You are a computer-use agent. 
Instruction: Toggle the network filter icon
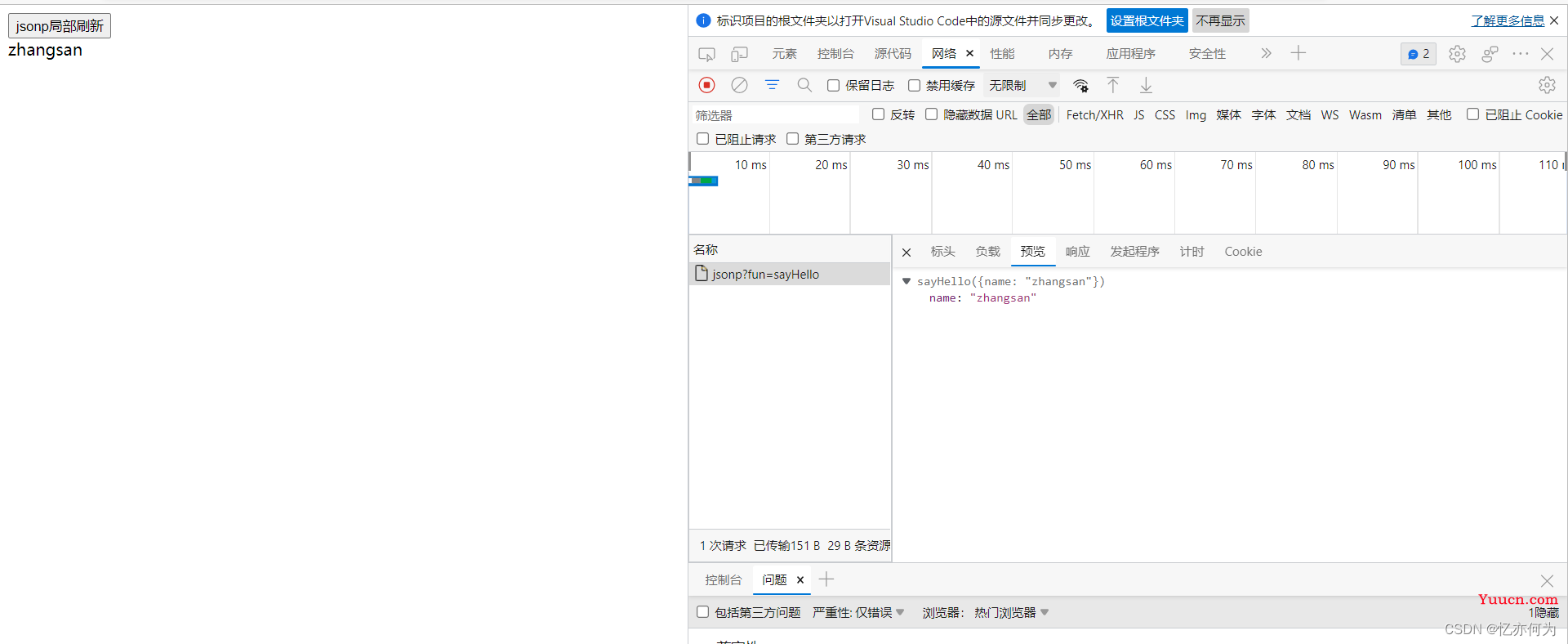click(772, 85)
